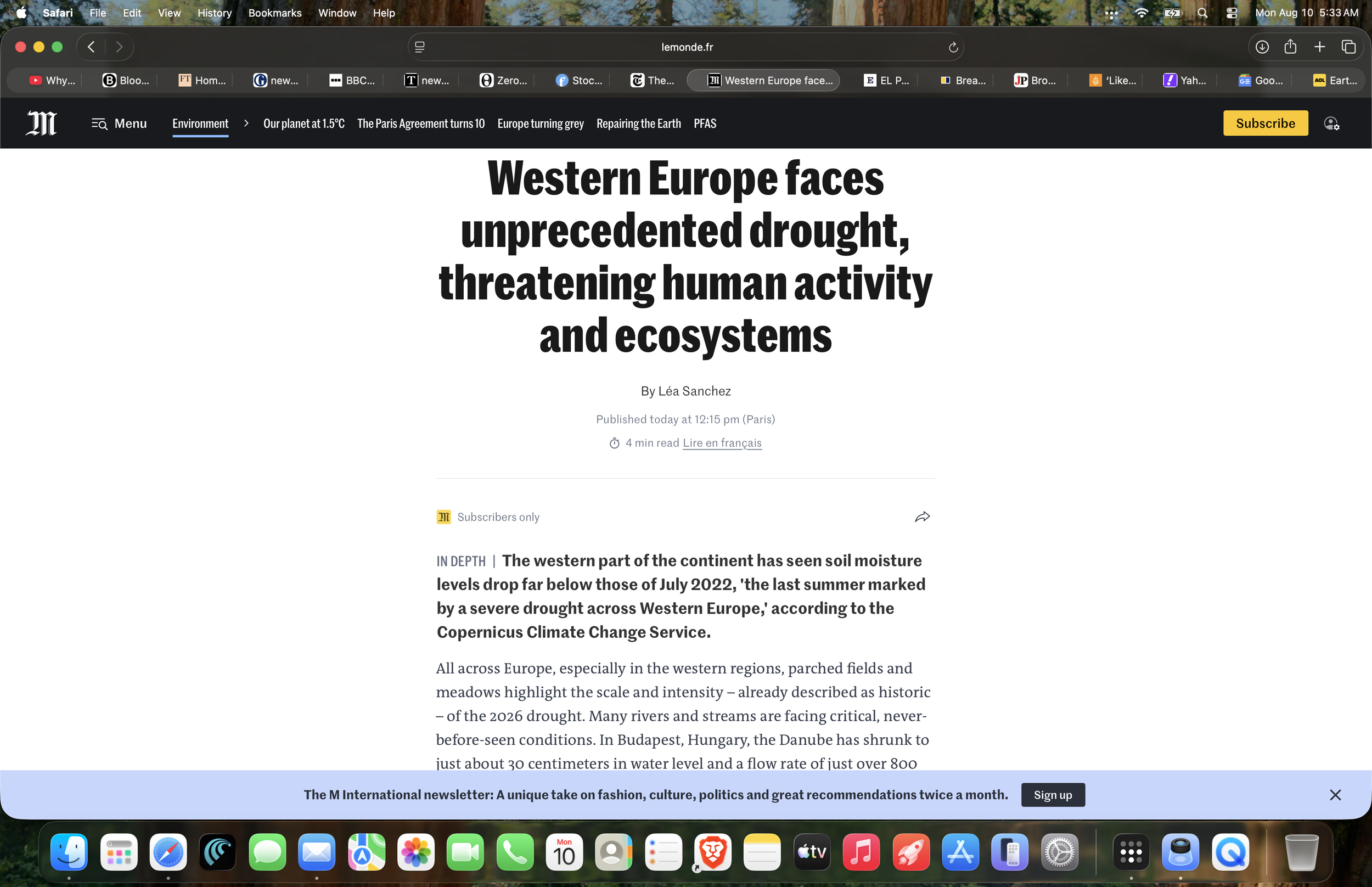Open the page reader menu icon

click(x=420, y=47)
